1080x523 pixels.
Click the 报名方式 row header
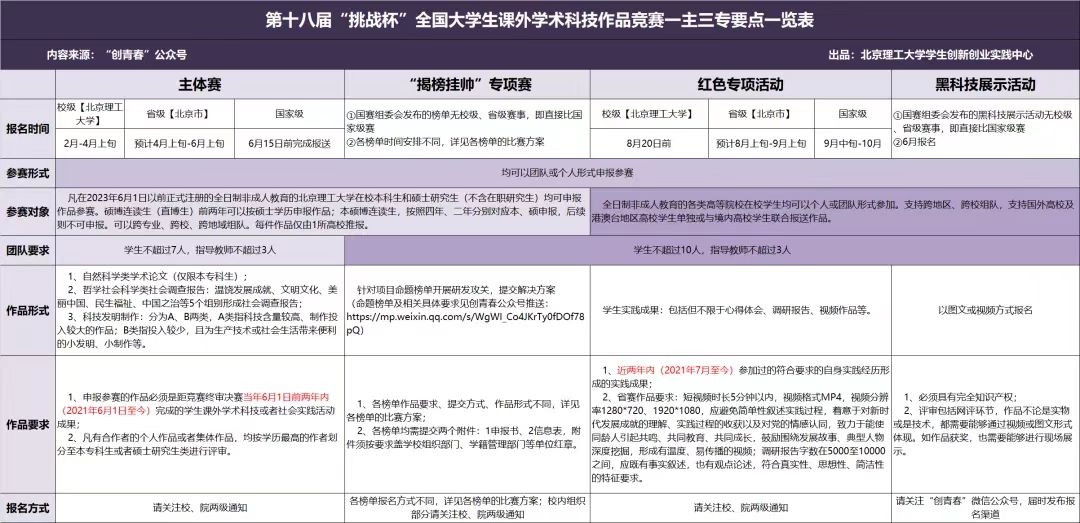pyautogui.click(x=27, y=506)
